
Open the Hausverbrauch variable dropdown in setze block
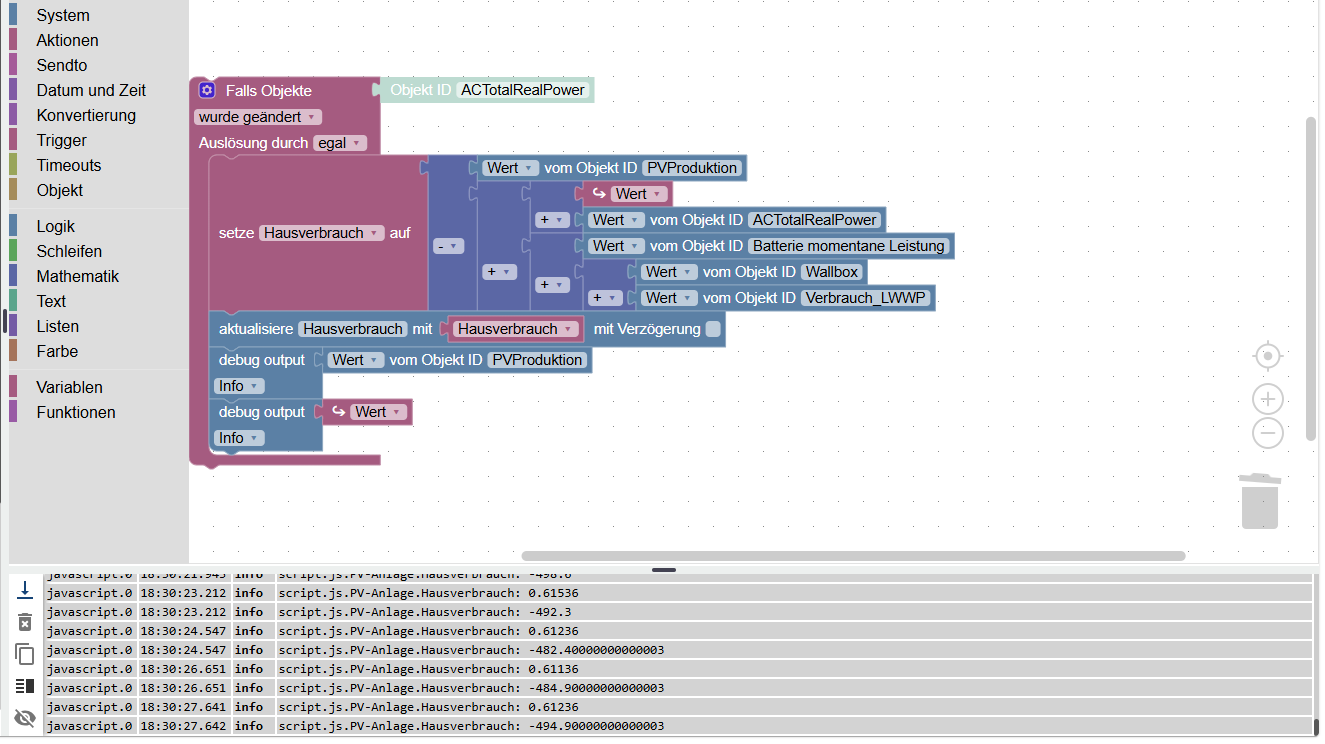point(322,233)
